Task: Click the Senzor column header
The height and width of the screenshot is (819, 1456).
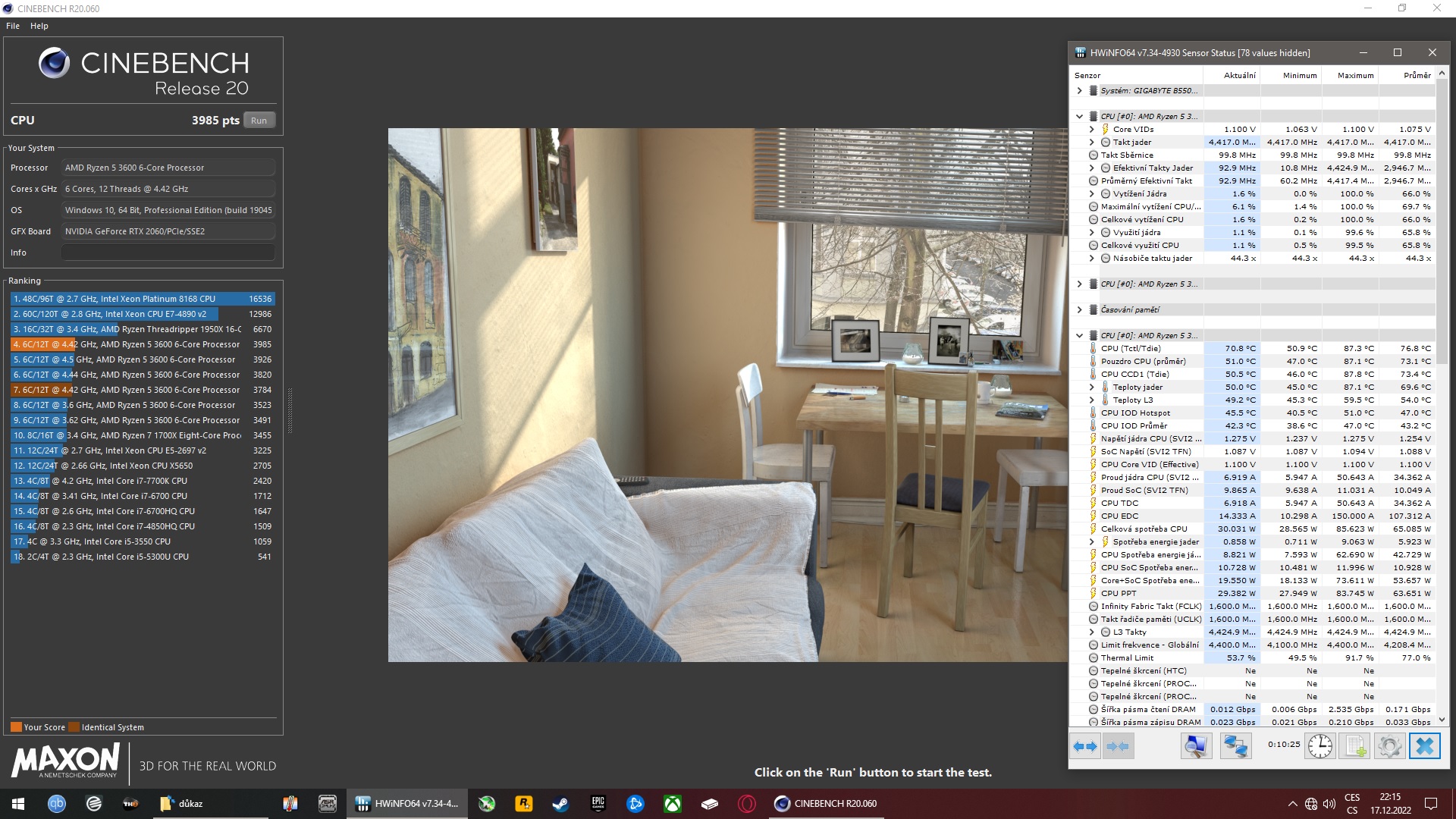Action: (x=1137, y=76)
